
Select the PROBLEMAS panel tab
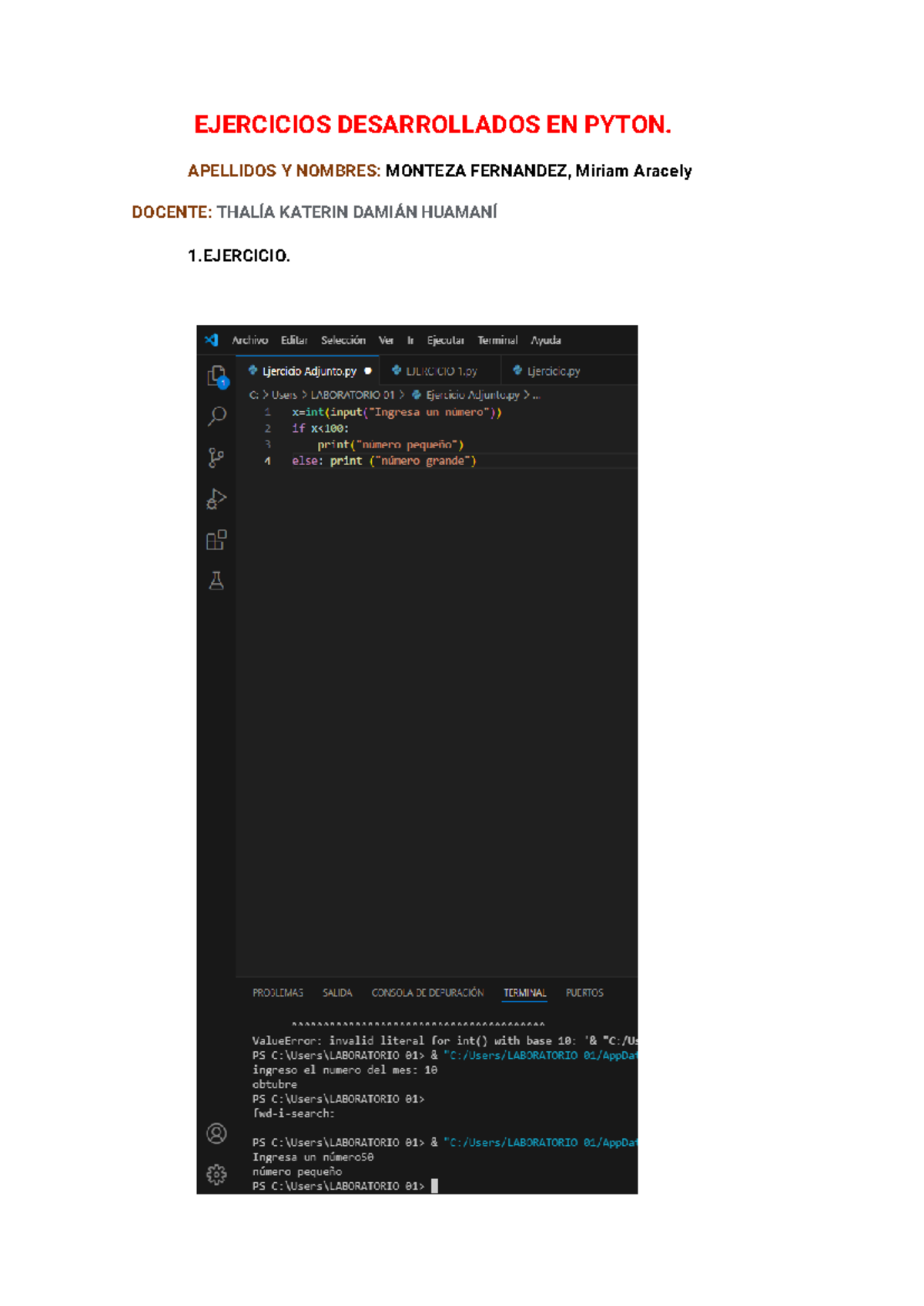[277, 993]
